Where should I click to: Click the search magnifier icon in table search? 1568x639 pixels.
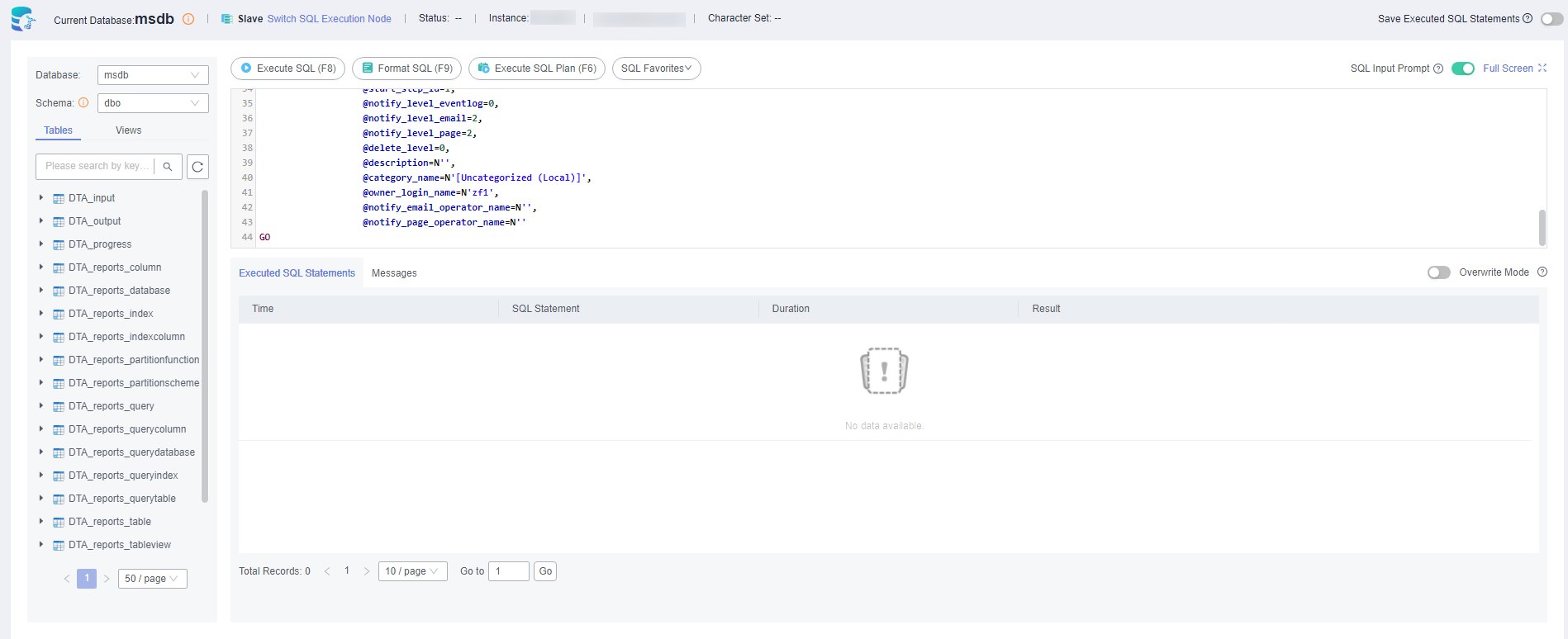click(168, 167)
